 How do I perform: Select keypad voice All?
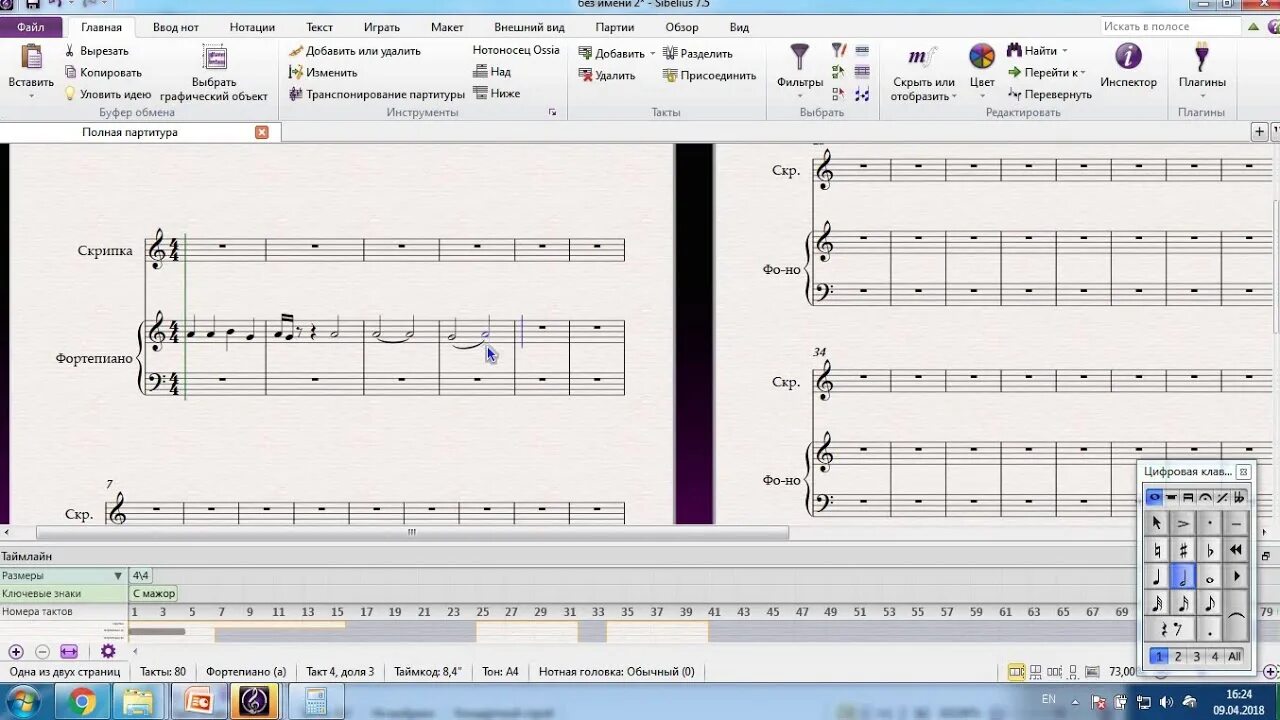pos(1235,657)
